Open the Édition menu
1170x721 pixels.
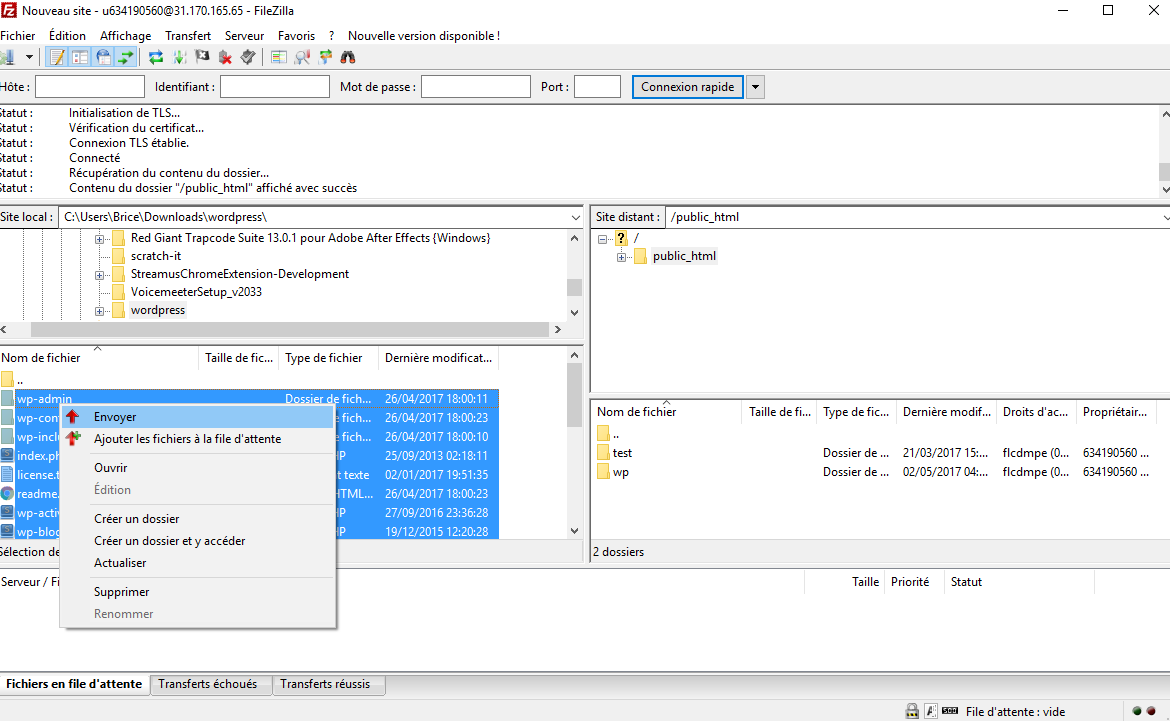pyautogui.click(x=67, y=36)
